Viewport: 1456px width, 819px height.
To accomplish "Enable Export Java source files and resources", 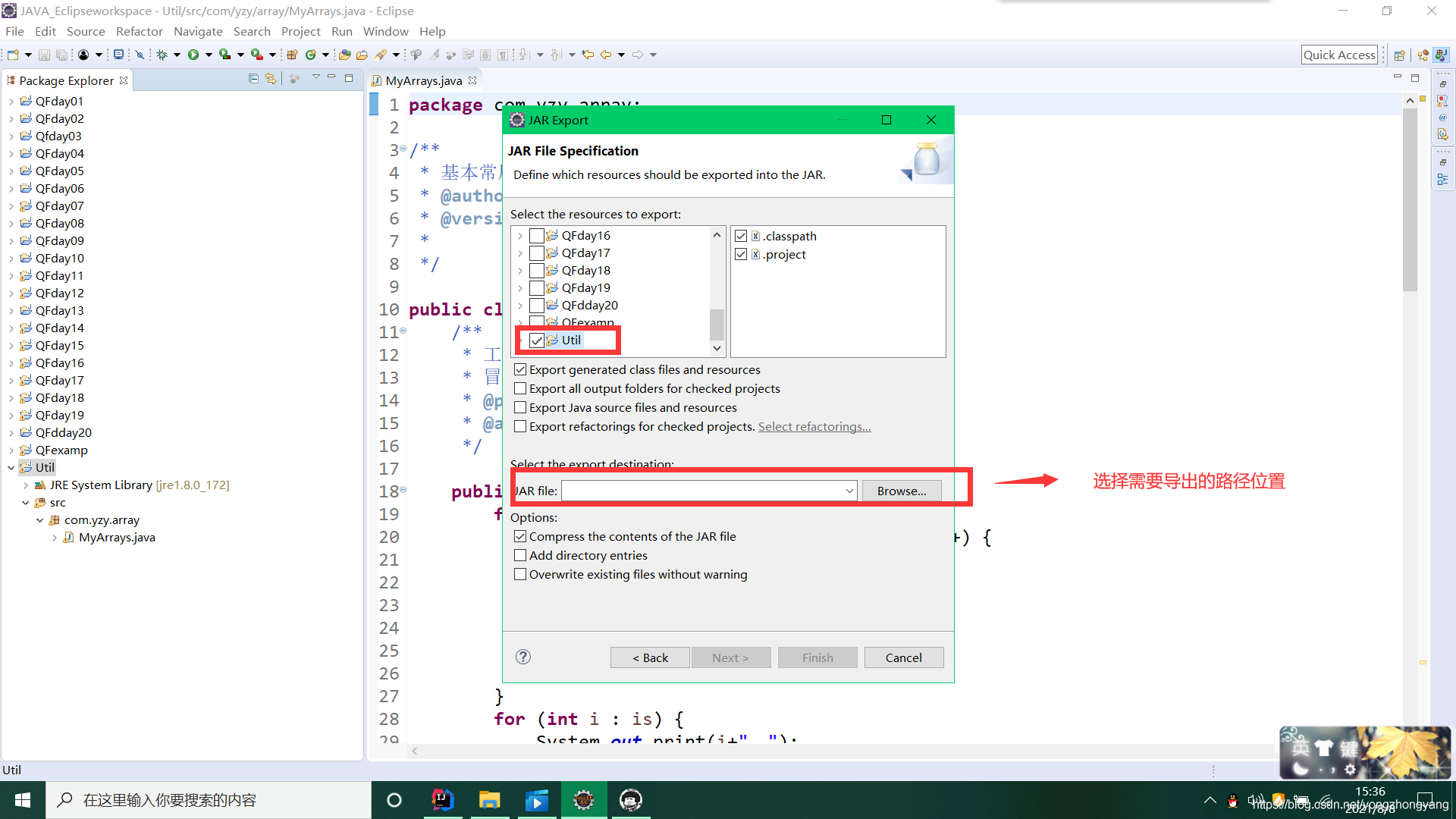I will pyautogui.click(x=520, y=408).
